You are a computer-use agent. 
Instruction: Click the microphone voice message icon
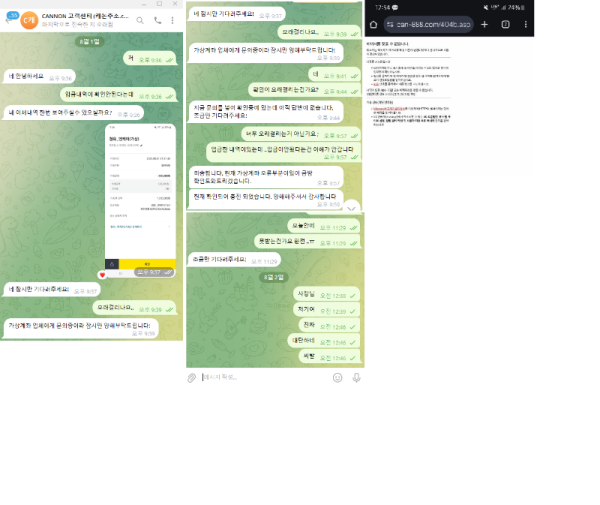coord(356,377)
